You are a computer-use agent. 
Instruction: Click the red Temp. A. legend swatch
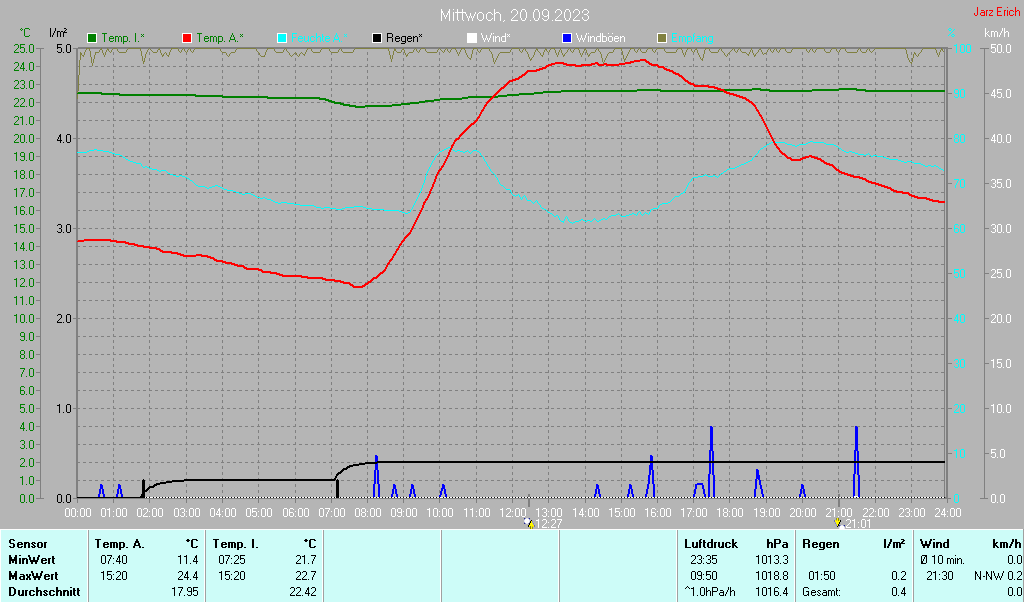tap(187, 39)
